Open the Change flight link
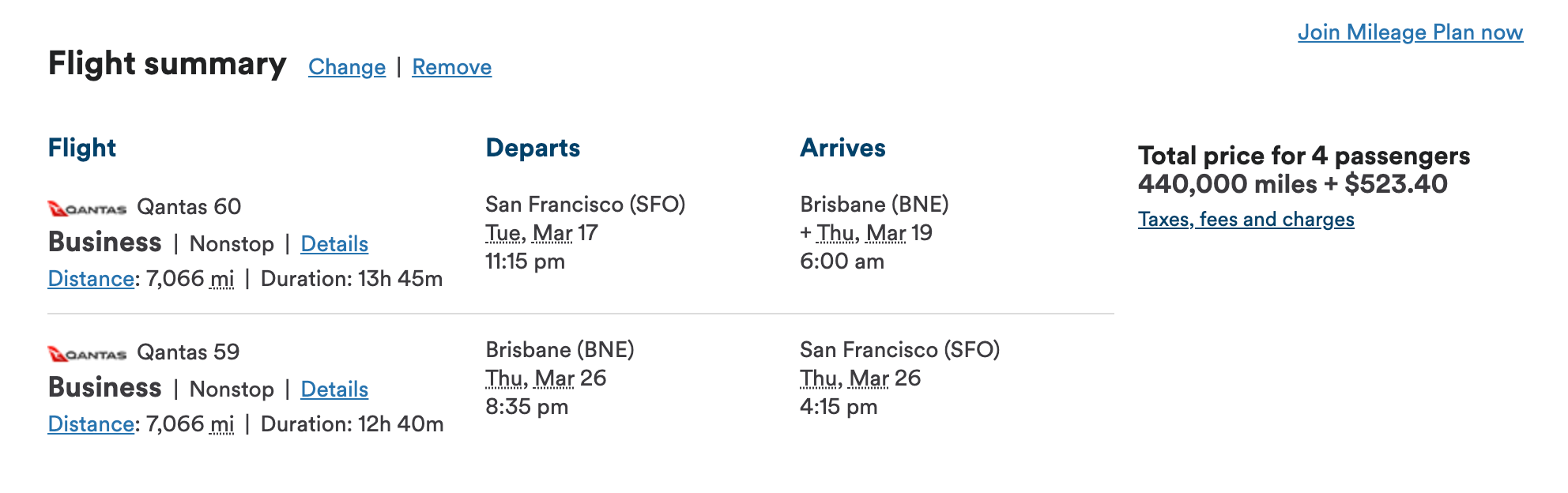Screen dimensions: 1568x493 pos(347,67)
